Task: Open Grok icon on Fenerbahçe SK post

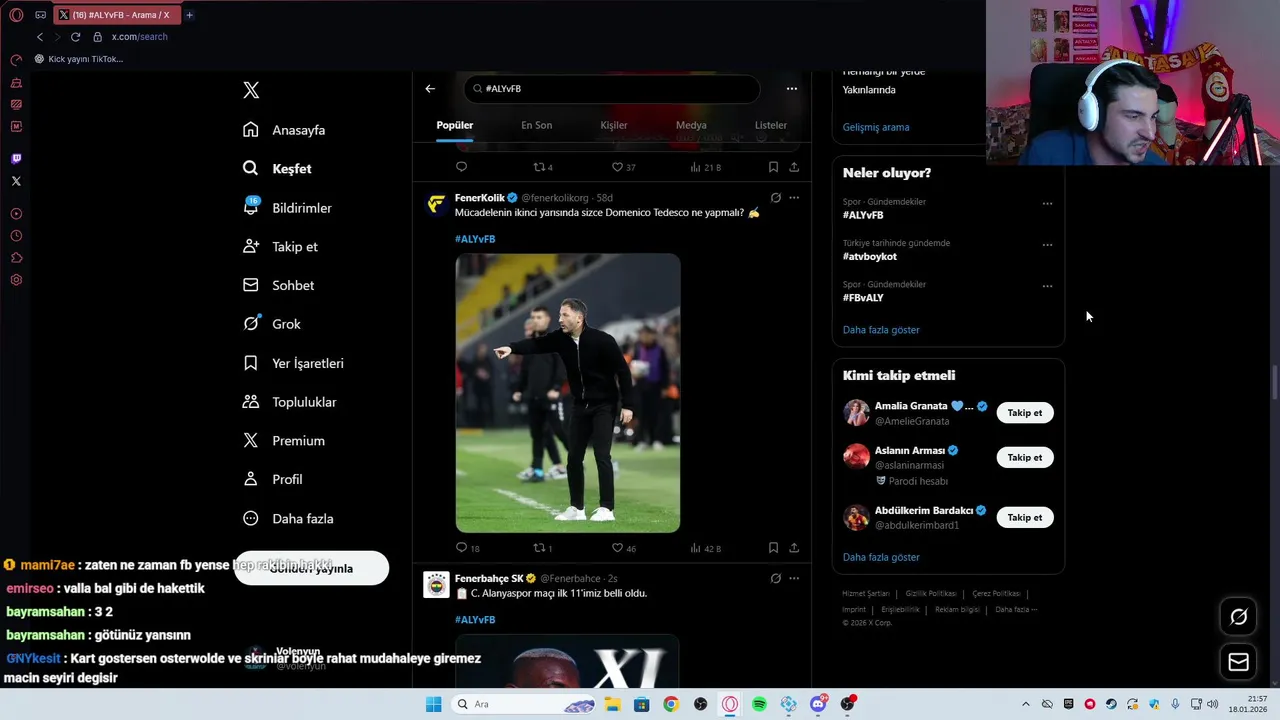Action: coord(776,578)
